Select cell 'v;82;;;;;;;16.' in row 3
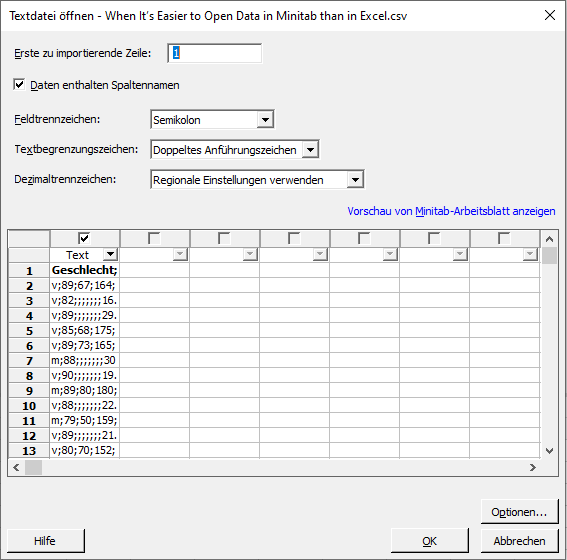The width and height of the screenshot is (567, 560). click(84, 300)
